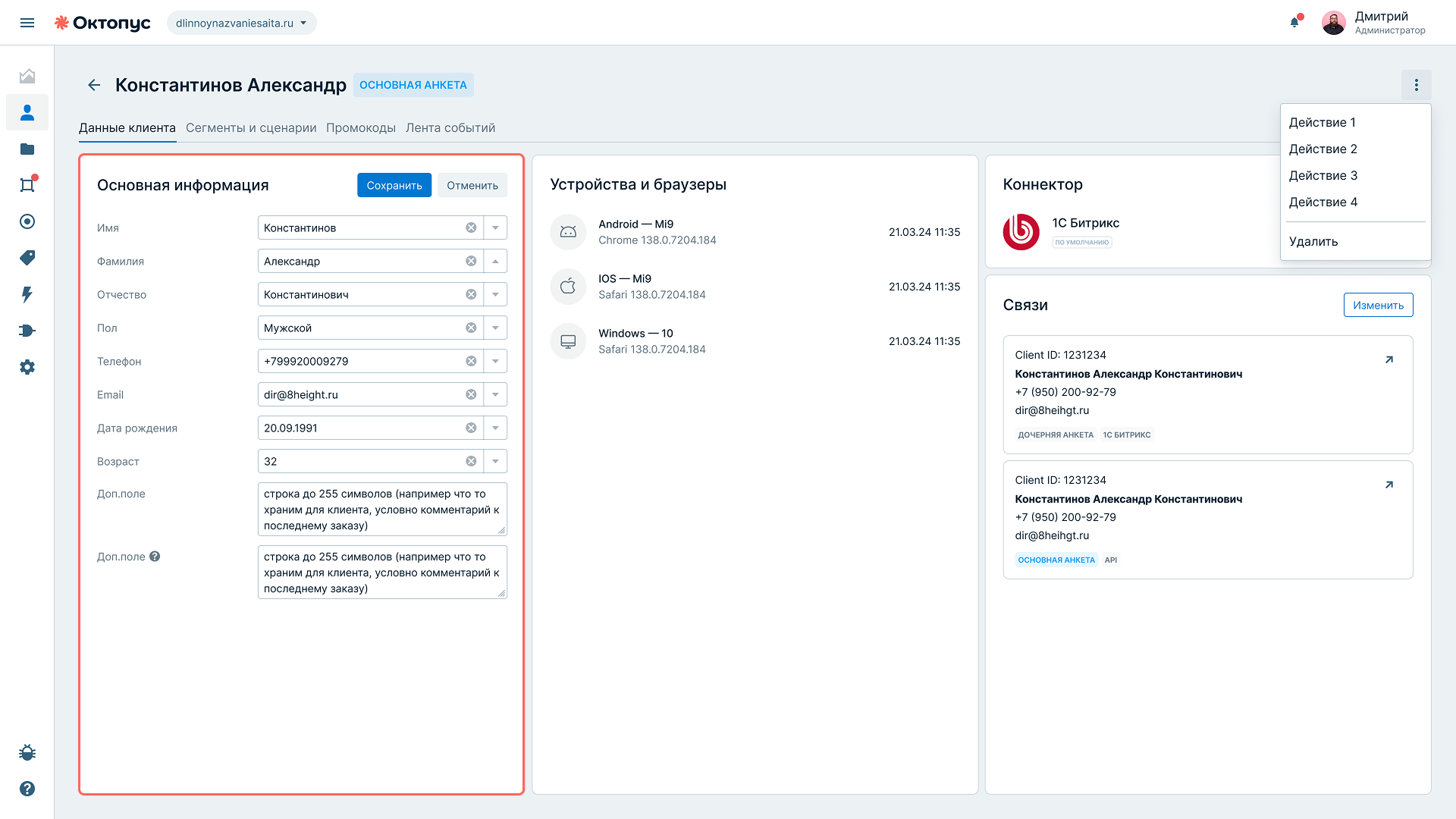Clear the Имя field value
The height and width of the screenshot is (819, 1456).
coord(471,227)
